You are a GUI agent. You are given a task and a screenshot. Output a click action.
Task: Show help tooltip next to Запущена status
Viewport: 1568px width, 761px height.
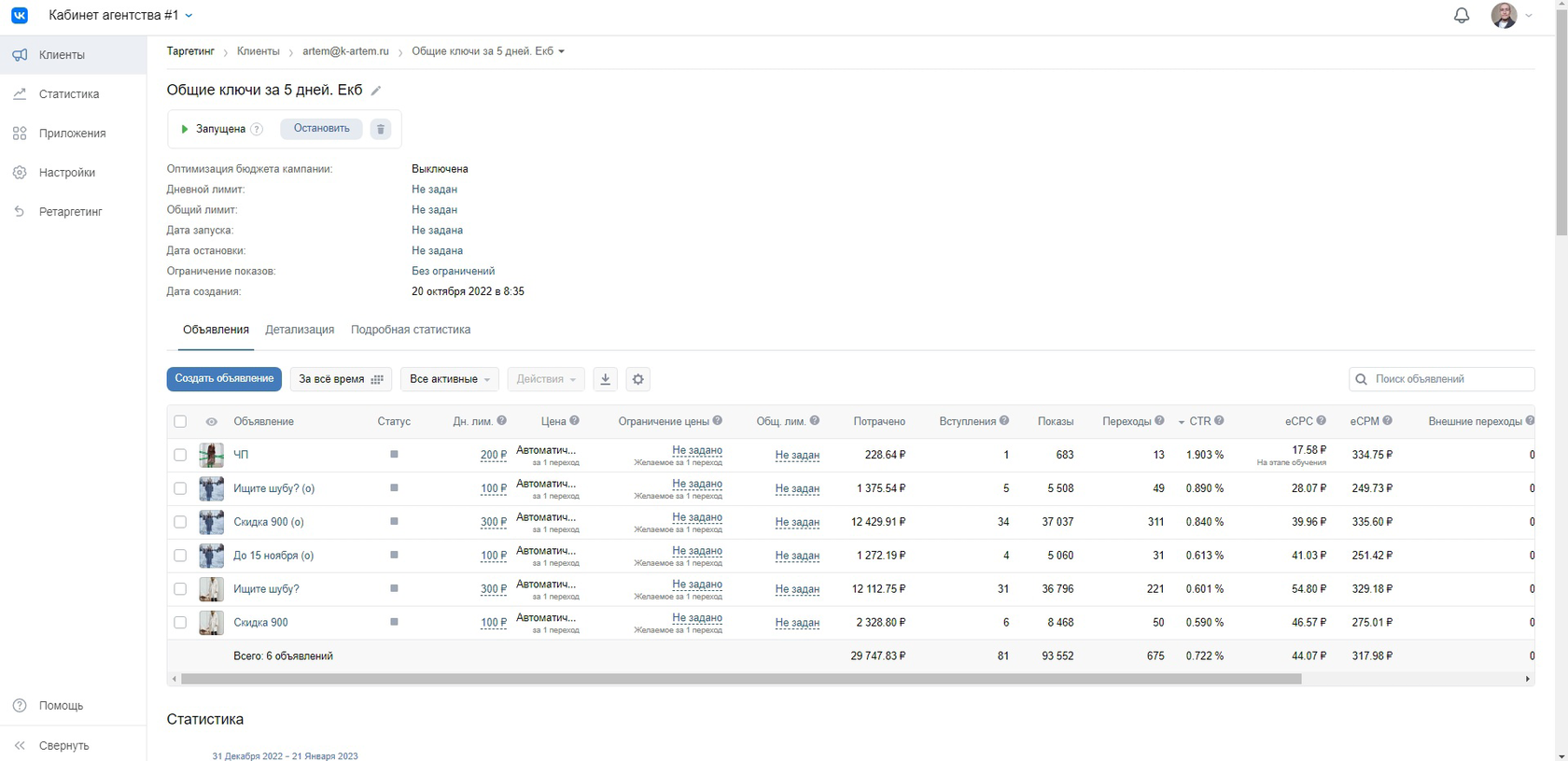(x=257, y=129)
